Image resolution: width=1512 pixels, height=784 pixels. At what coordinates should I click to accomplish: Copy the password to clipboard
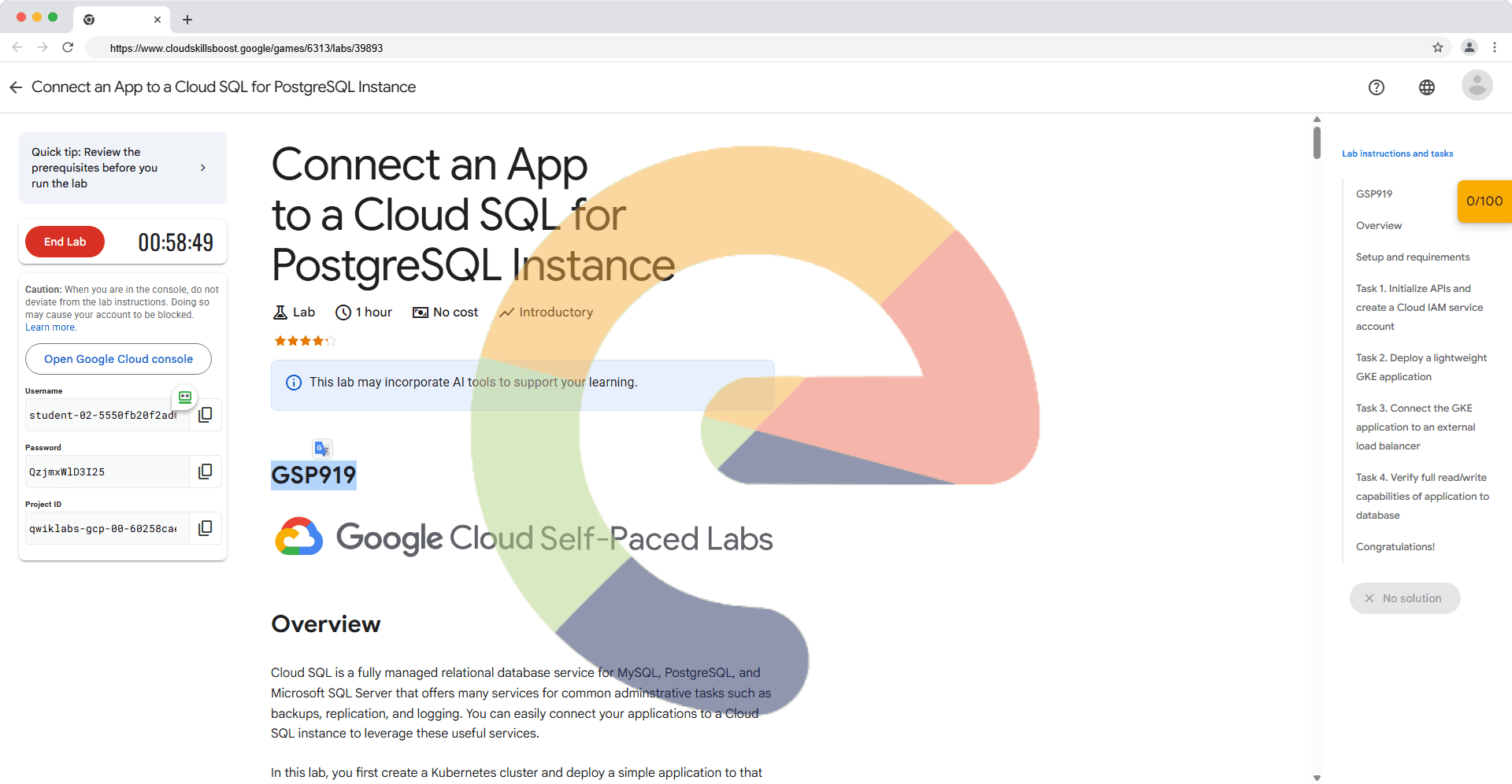pyautogui.click(x=205, y=472)
